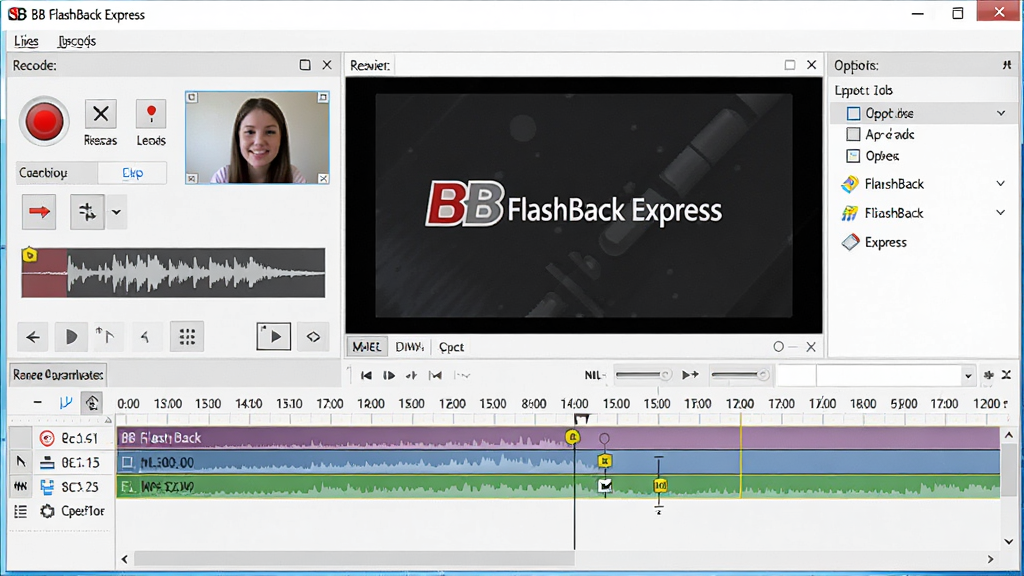Start recording with the red record button
The image size is (1024, 576).
pos(44,121)
